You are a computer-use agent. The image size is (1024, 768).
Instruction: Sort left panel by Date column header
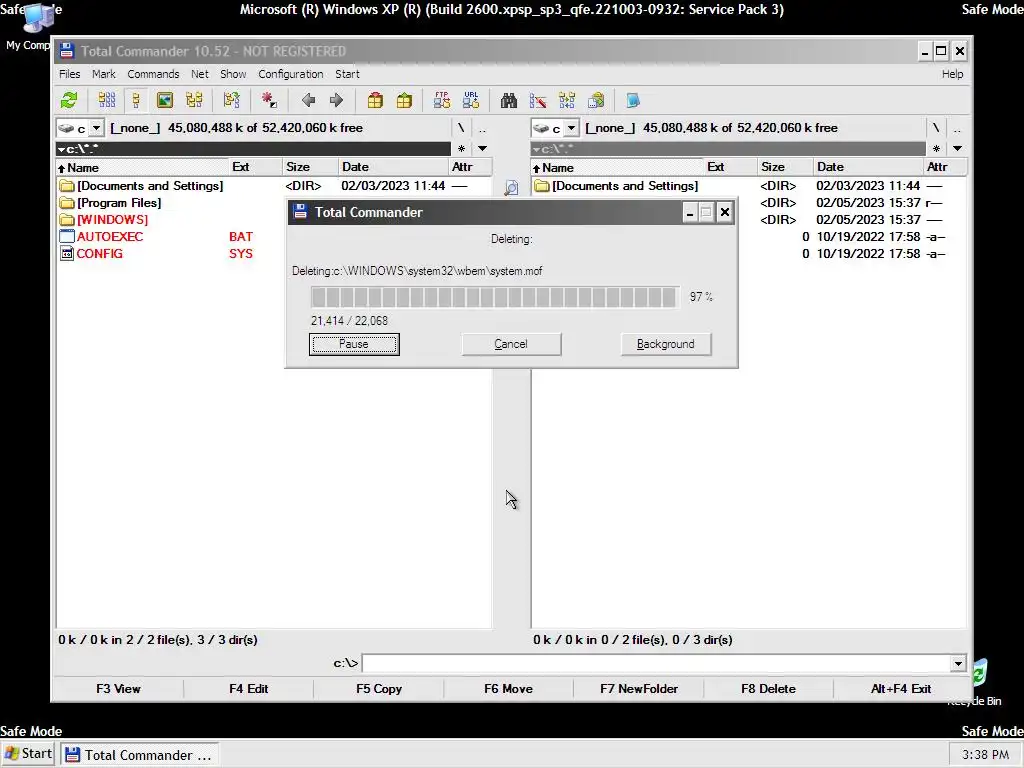tap(393, 167)
